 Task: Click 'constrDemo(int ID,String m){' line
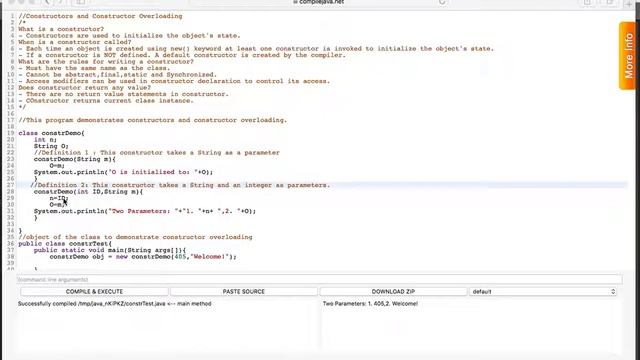click(x=88, y=192)
